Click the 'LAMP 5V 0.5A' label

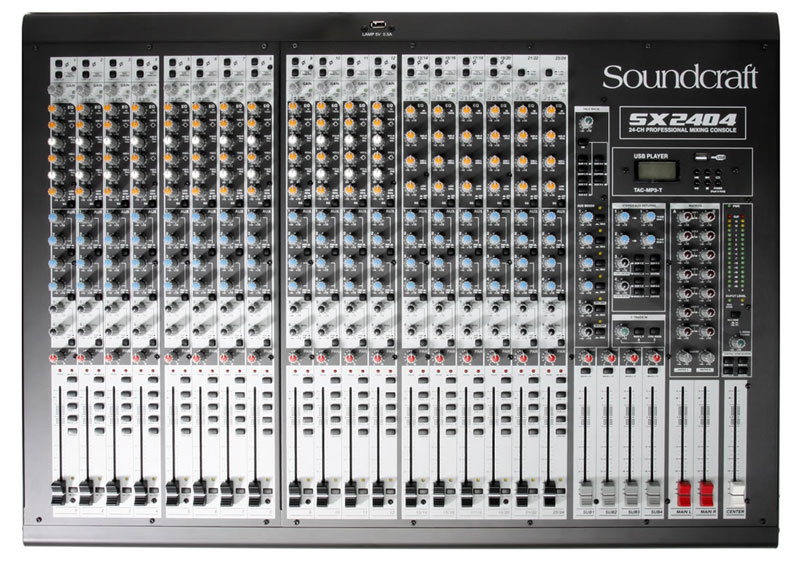pyautogui.click(x=378, y=34)
